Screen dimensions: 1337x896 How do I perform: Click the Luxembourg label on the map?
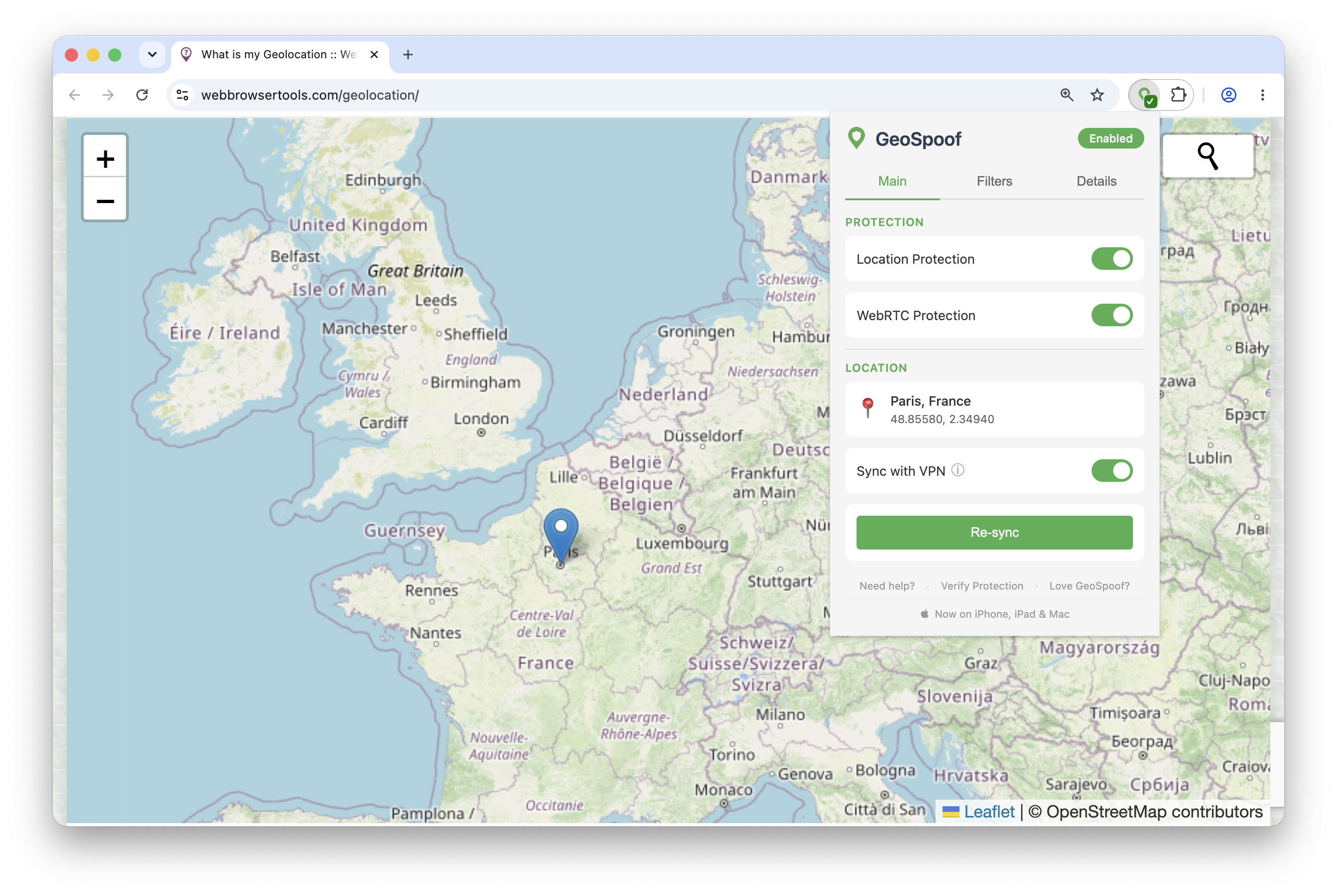pos(682,543)
